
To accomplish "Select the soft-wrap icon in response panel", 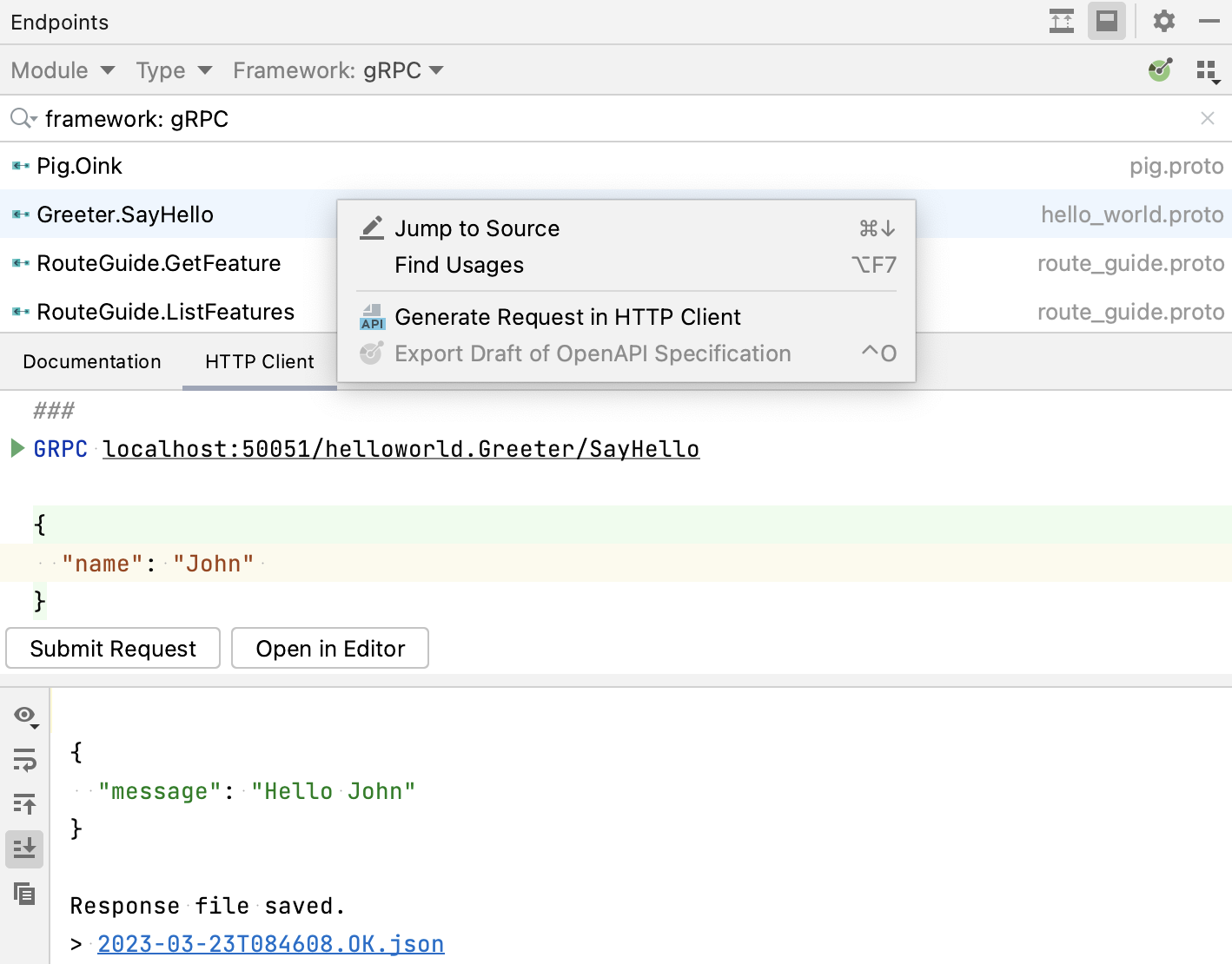I will coord(24,761).
